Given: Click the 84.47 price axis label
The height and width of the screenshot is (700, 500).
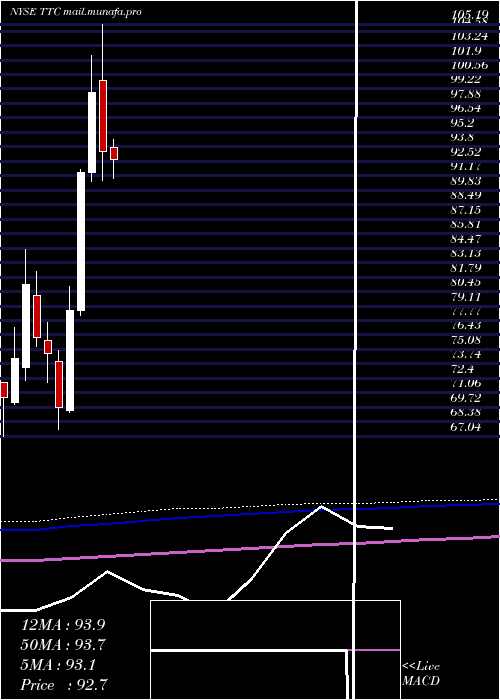Looking at the screenshot, I should point(466,238).
